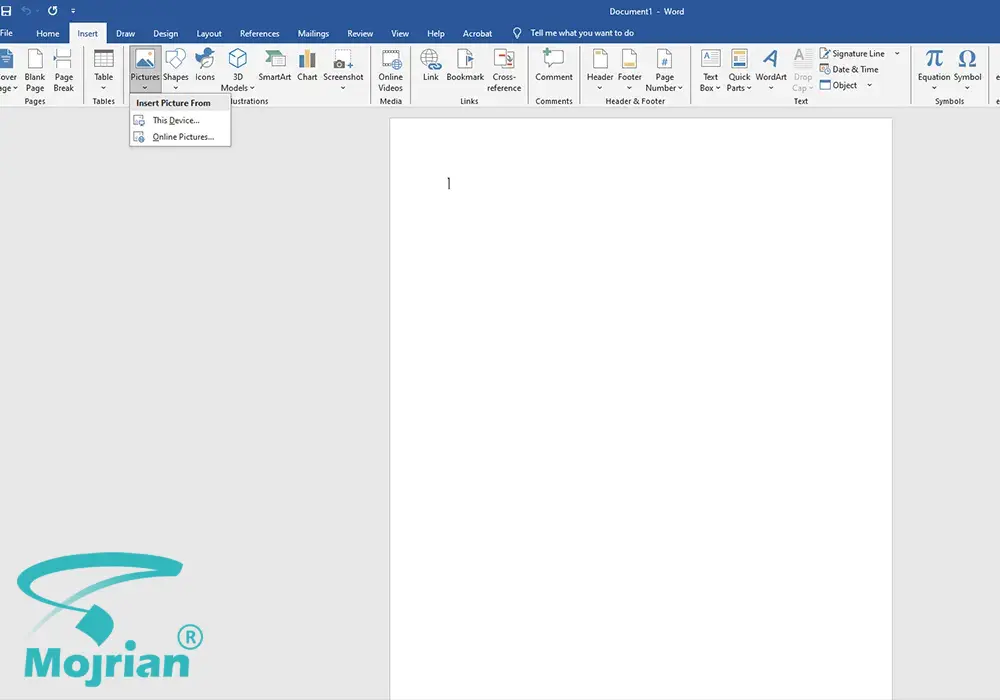This screenshot has height=700, width=1000.
Task: Go to the References tab
Action: coord(260,33)
